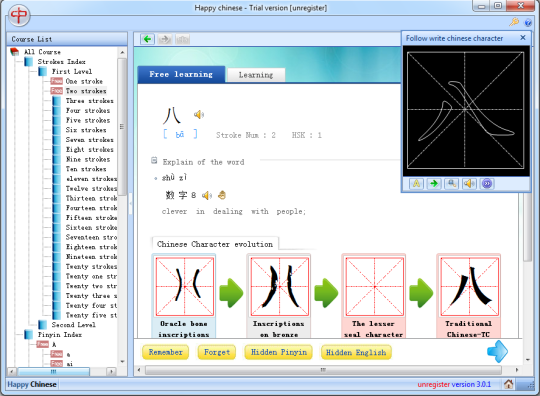Click the Hidden English button
540x396 pixels.
pos(356,352)
